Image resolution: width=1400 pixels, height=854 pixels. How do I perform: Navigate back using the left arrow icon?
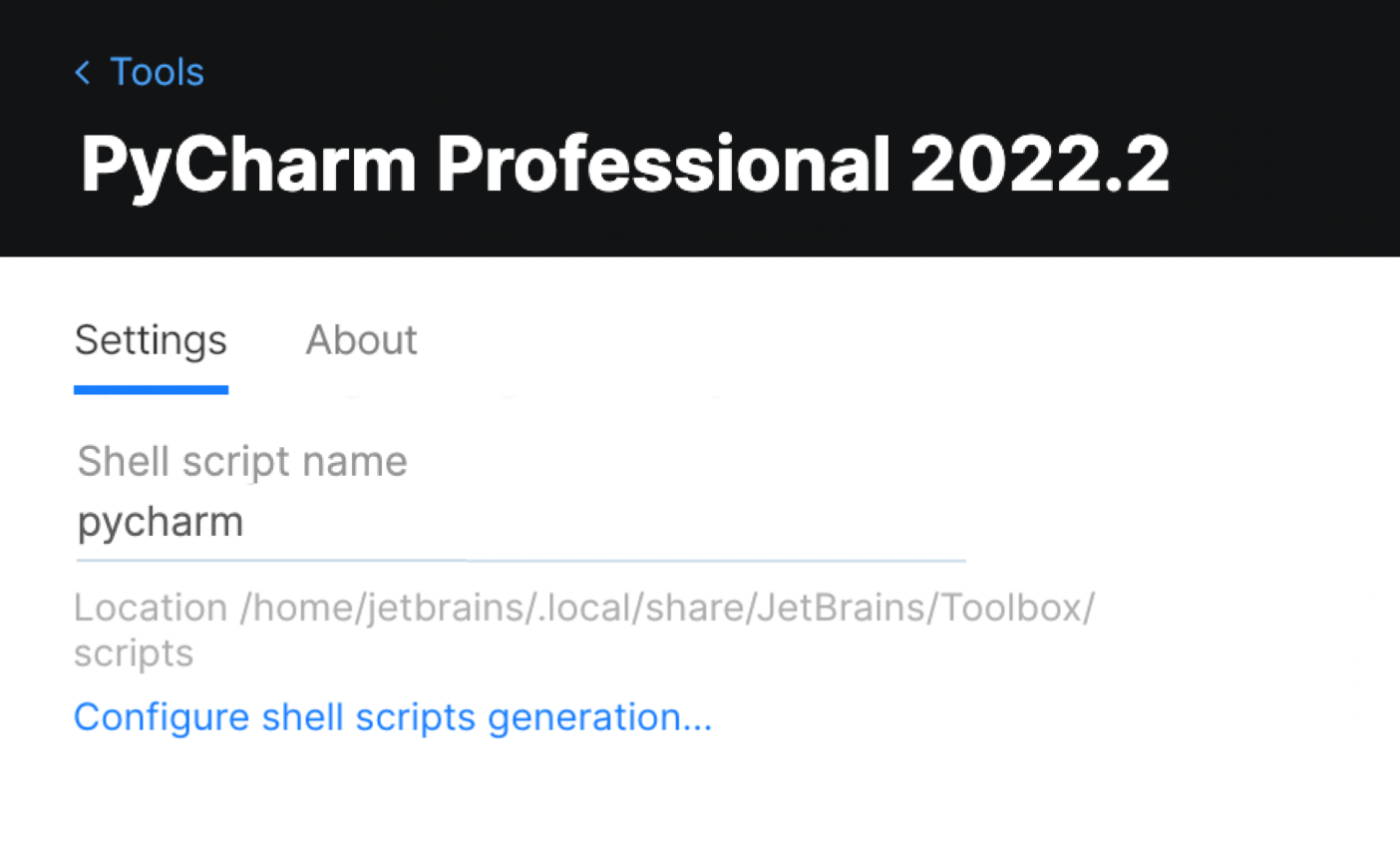point(82,72)
